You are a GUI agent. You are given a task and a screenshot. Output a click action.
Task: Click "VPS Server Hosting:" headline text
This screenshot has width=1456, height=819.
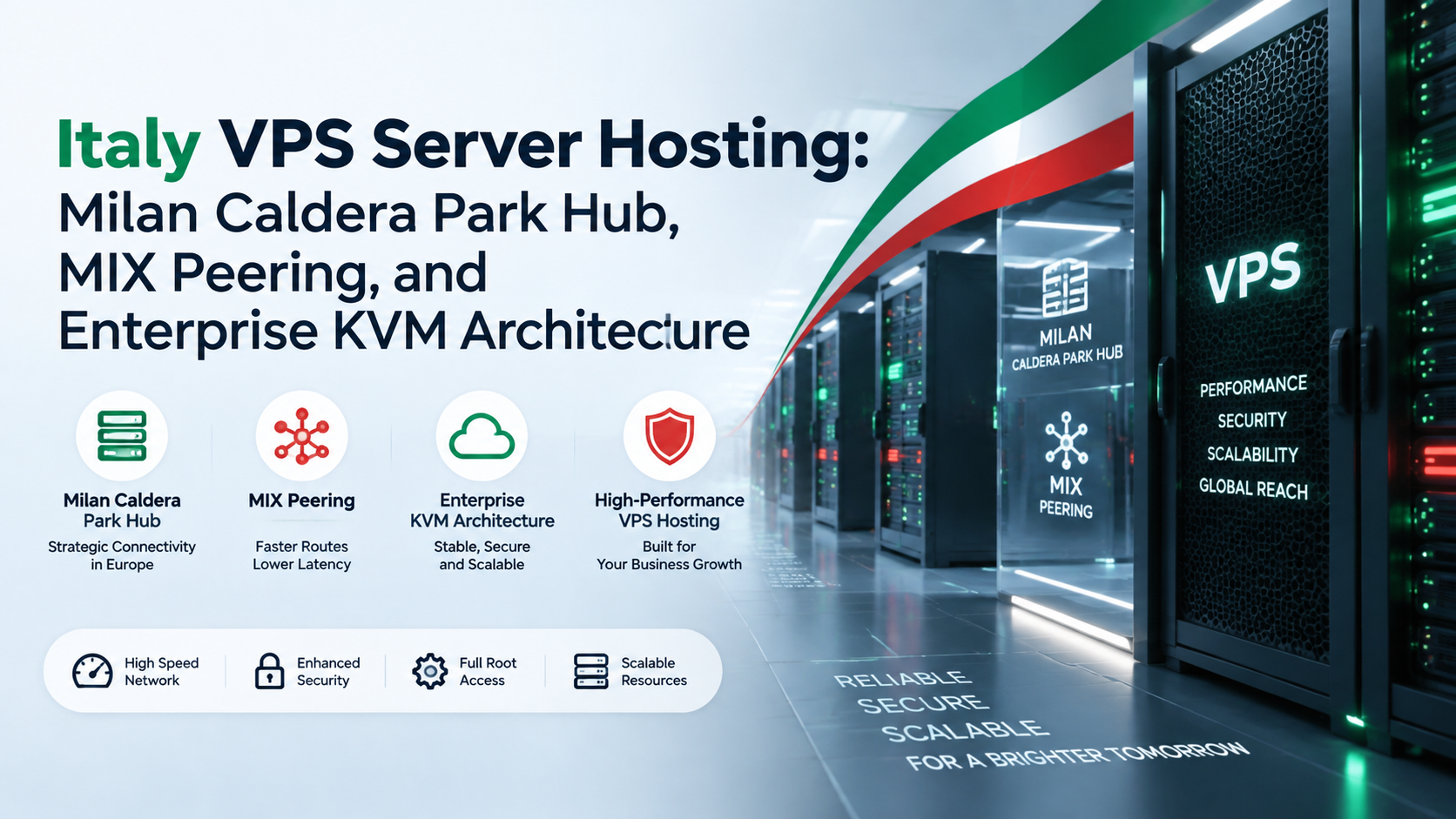tap(543, 144)
